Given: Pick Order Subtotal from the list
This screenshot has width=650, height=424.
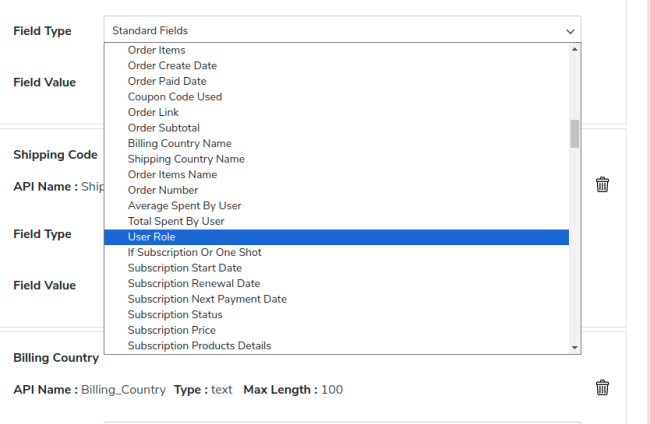Looking at the screenshot, I should pyautogui.click(x=164, y=128).
